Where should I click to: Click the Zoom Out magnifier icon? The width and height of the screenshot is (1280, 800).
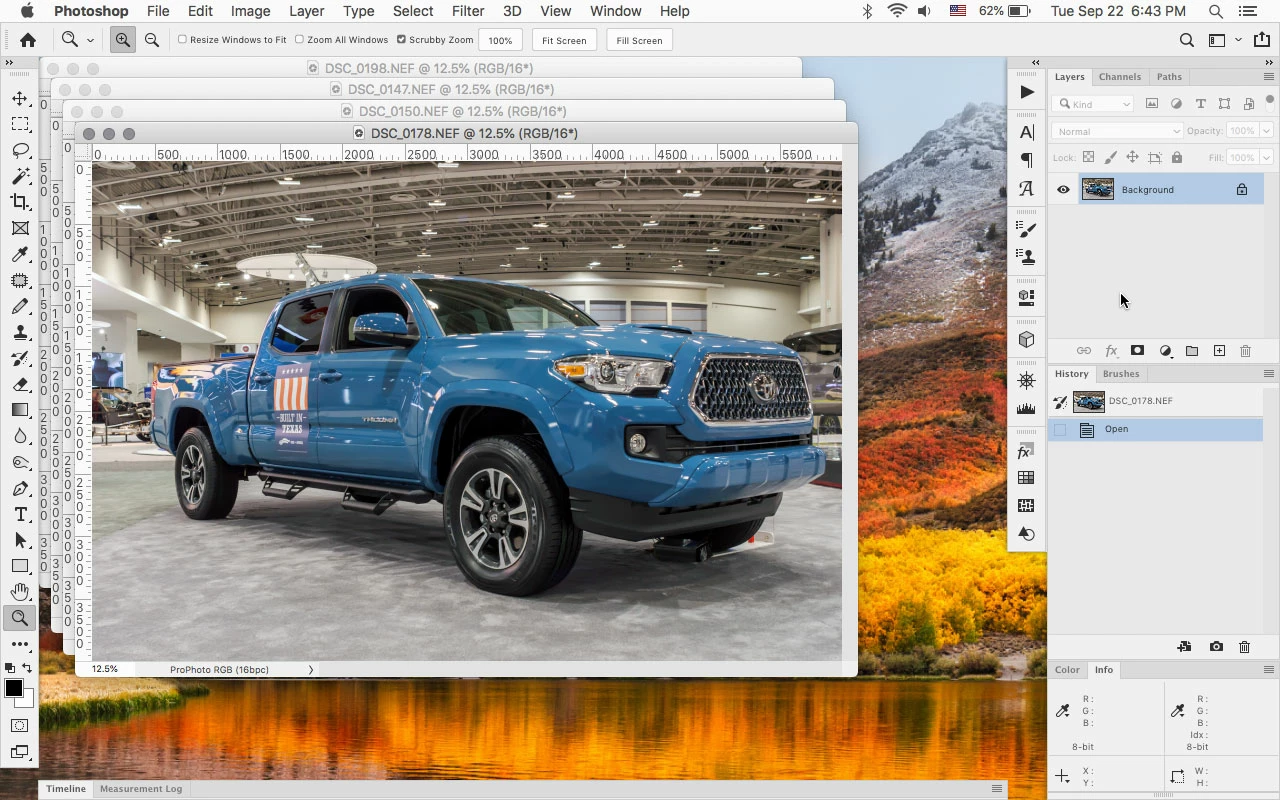[152, 40]
